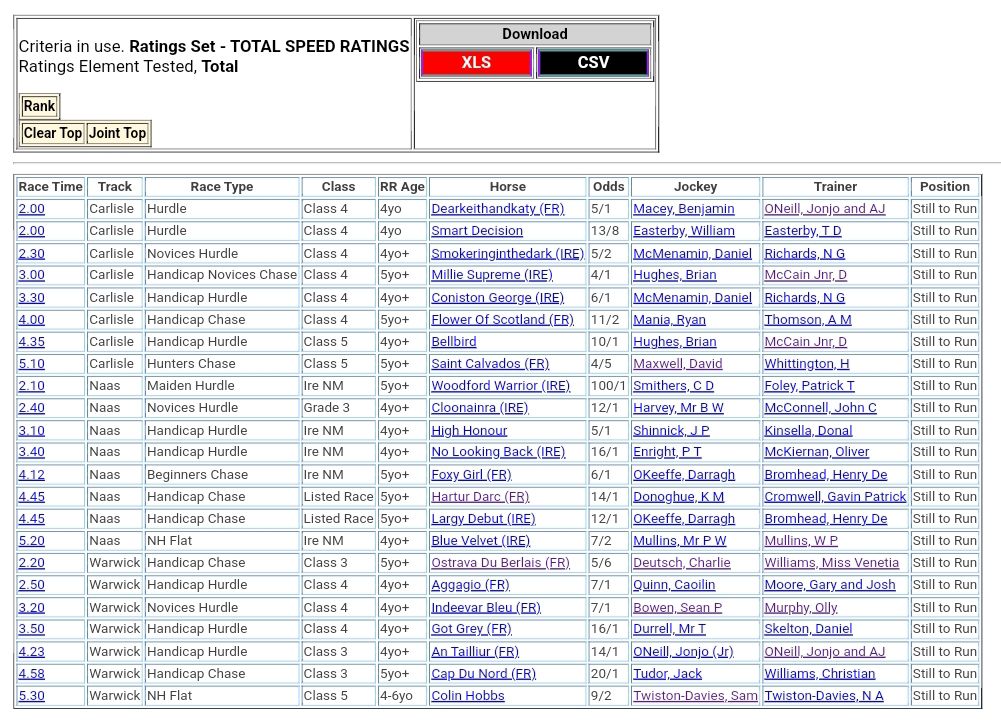Viewport: 1001px width, 728px height.
Task: Open horse Dearkeithandkaty (FR) link
Action: pyautogui.click(x=497, y=209)
